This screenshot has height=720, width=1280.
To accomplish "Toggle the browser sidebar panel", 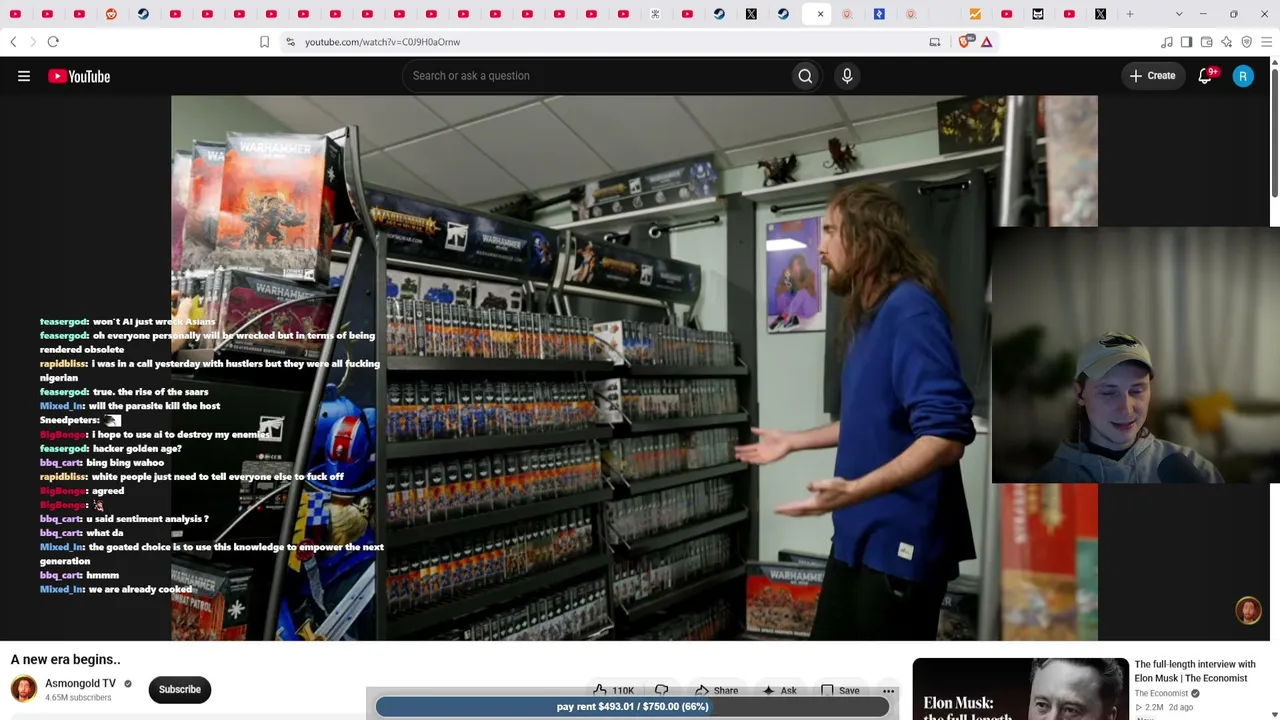I will click(1186, 42).
